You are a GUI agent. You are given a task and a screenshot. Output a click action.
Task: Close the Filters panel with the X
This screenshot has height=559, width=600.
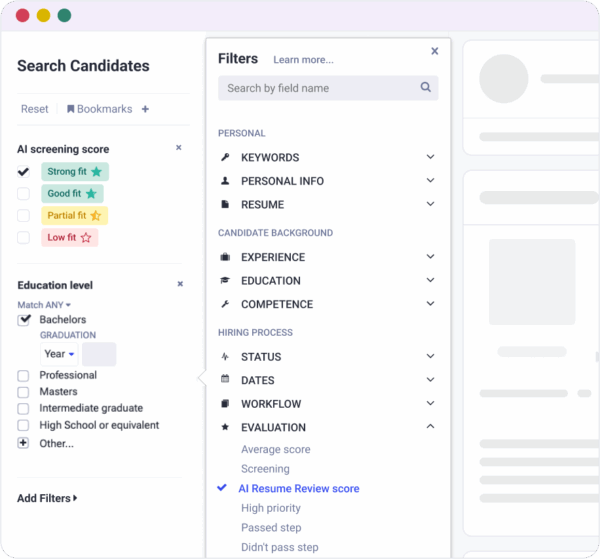coord(435,51)
